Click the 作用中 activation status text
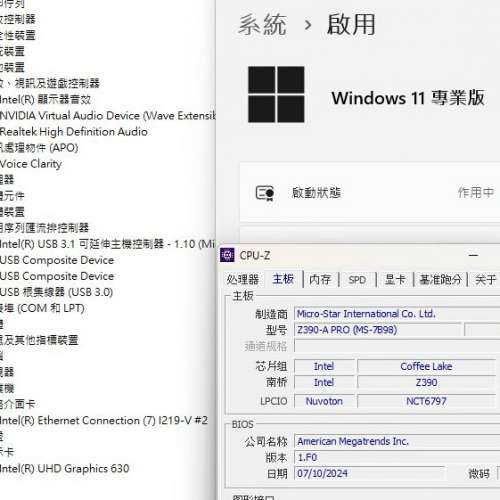The image size is (500, 500). pos(476,192)
